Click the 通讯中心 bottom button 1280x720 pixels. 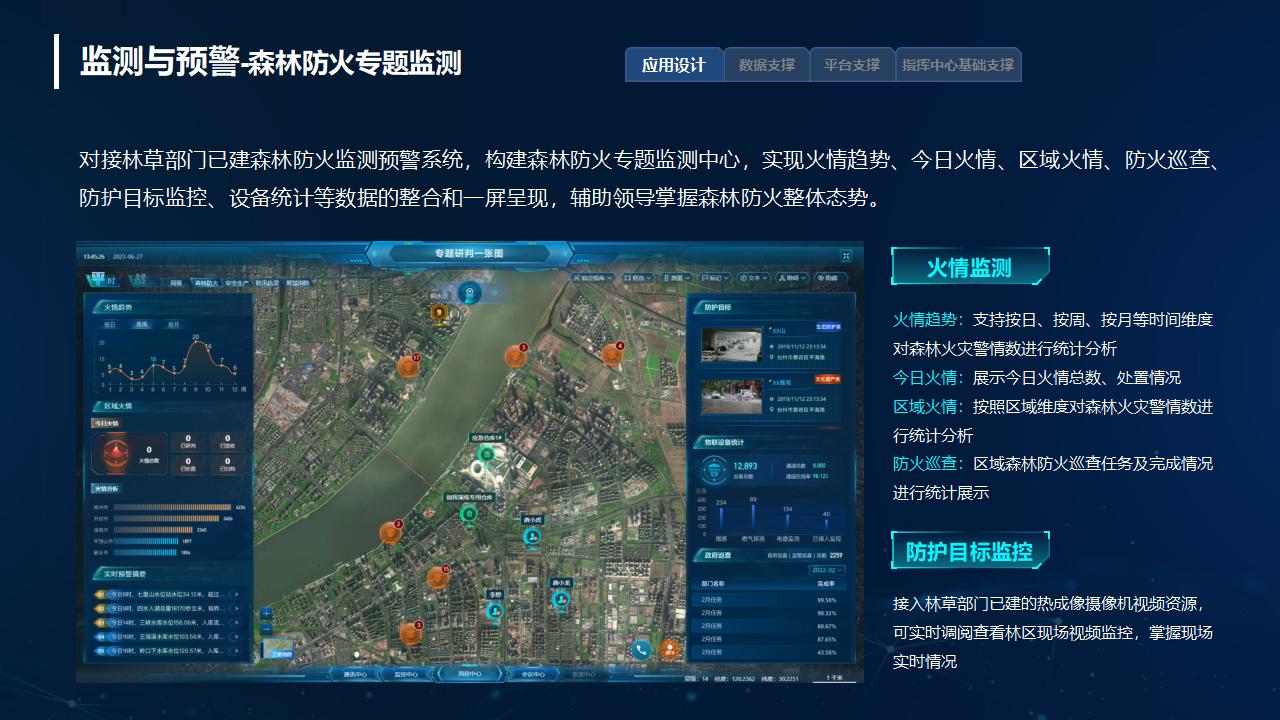(x=356, y=674)
